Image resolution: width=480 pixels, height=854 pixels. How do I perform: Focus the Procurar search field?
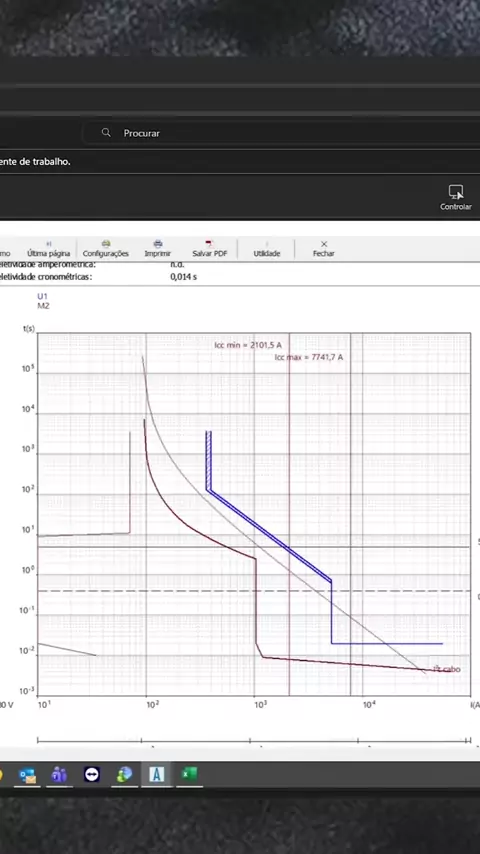281,133
